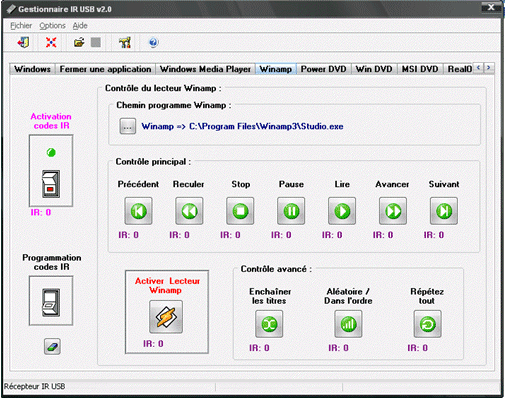Click the eraser icon under Programmation codes
505x398 pixels.
[x=52, y=347]
